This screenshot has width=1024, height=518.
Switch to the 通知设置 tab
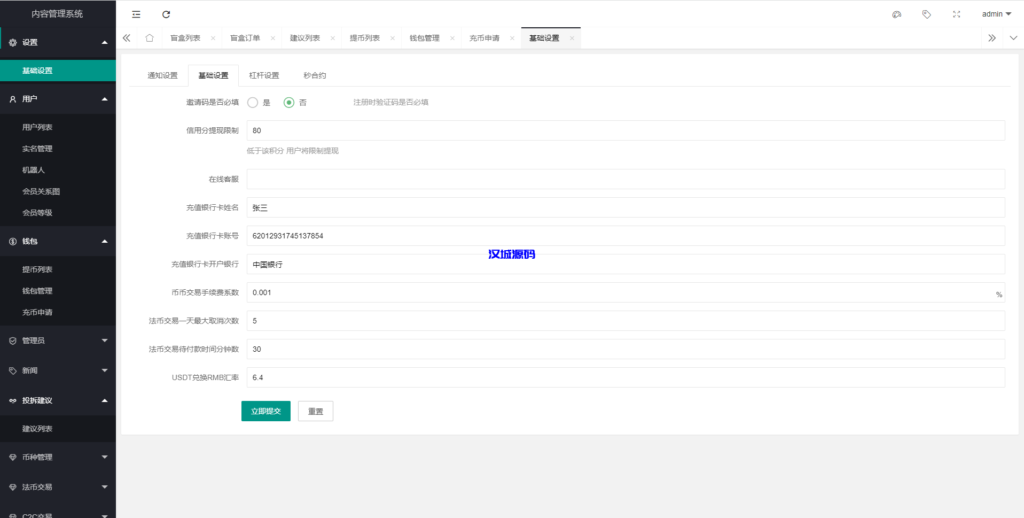coord(162,75)
